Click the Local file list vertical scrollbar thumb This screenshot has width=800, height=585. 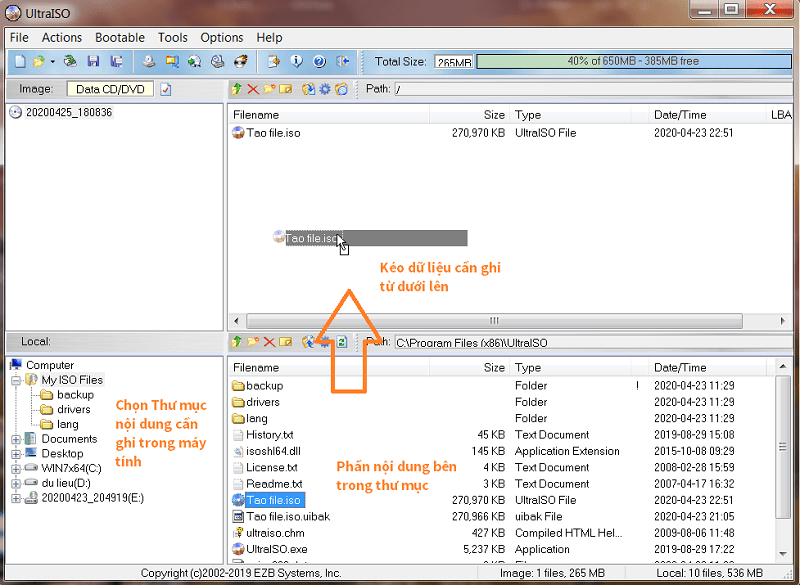(782, 447)
